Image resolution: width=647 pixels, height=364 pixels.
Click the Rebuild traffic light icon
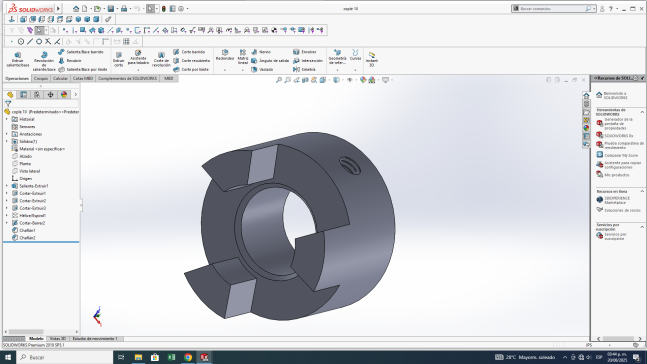(164, 9)
